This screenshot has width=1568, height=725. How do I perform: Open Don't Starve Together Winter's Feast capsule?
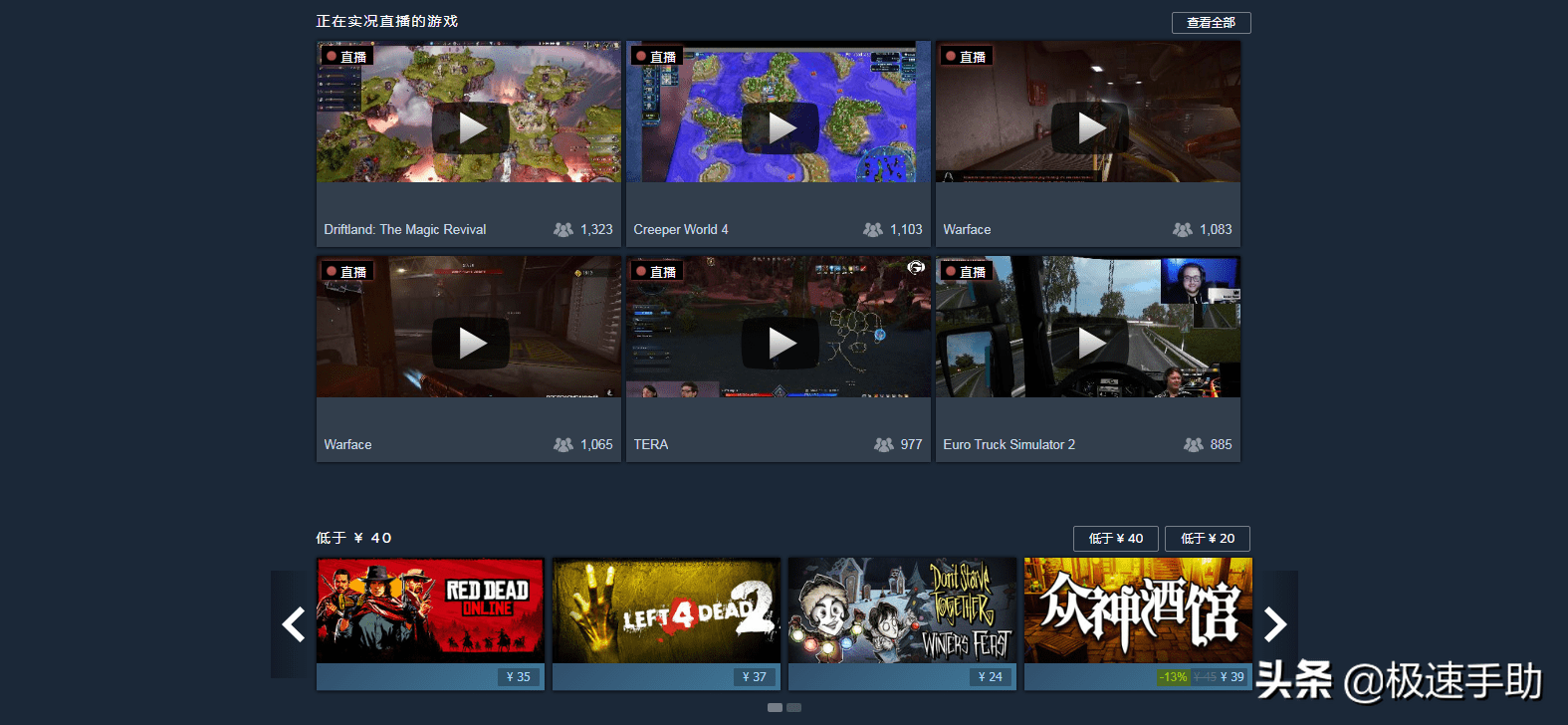902,610
